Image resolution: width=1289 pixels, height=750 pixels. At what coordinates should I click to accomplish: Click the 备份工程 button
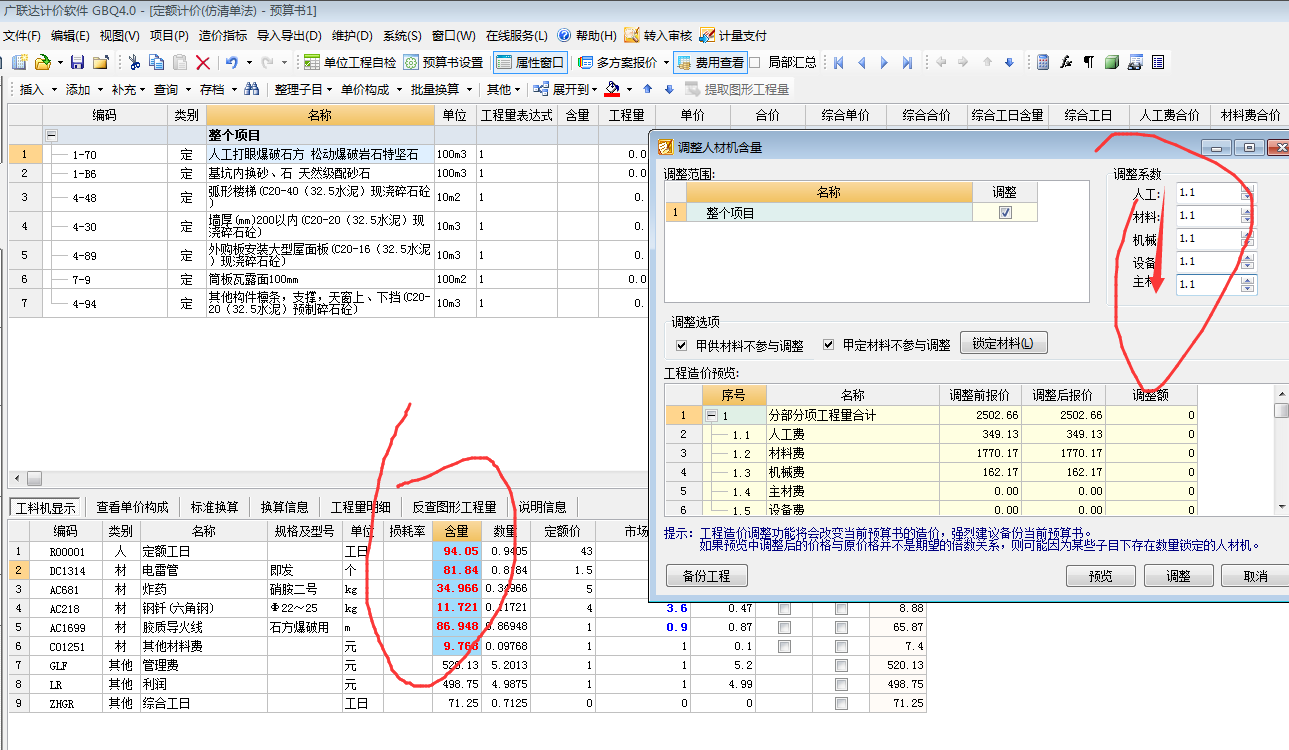tap(706, 576)
